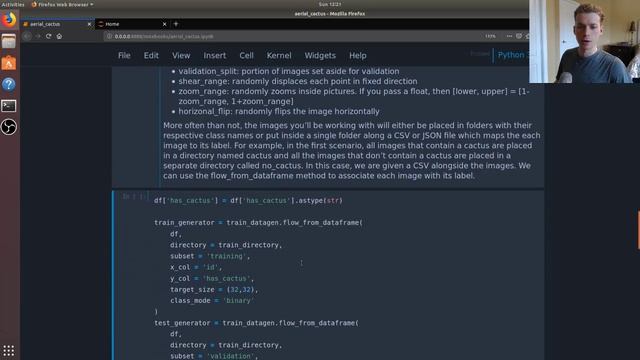Switch to the Home tab
Screen dimensions: 640x360
point(133,24)
